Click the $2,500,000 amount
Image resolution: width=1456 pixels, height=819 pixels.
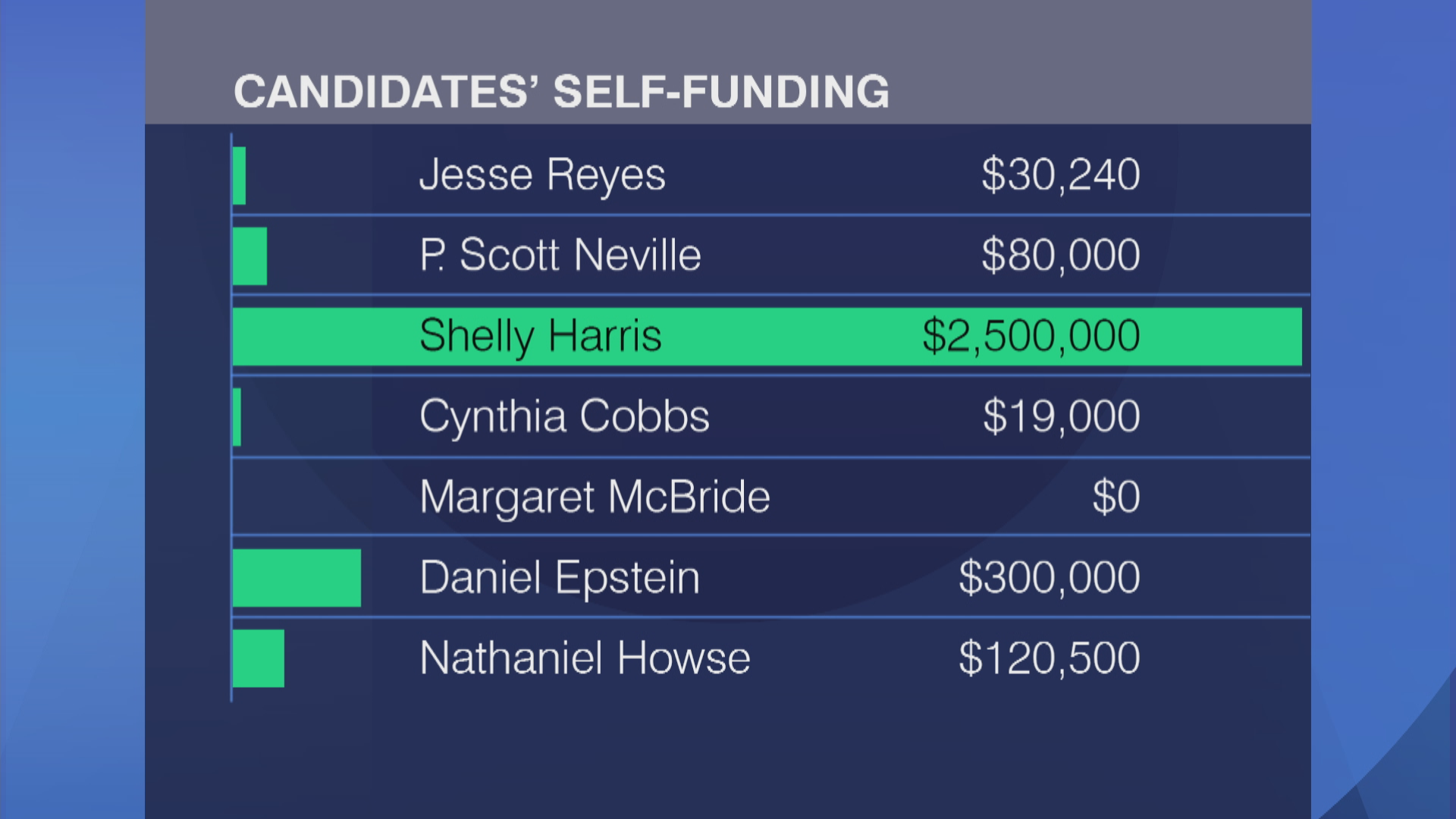[x=1031, y=336]
